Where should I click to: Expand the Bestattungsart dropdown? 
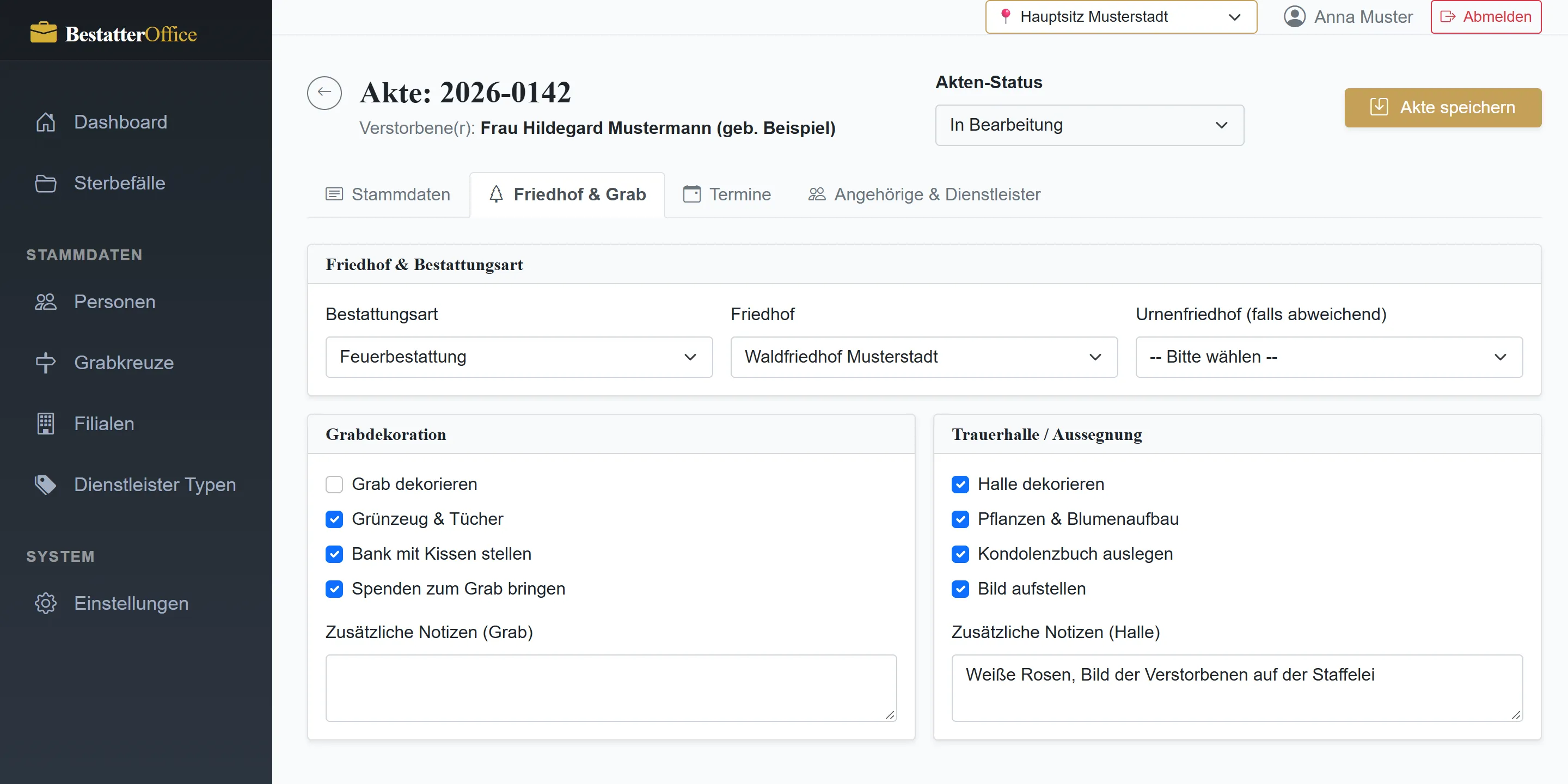[519, 357]
